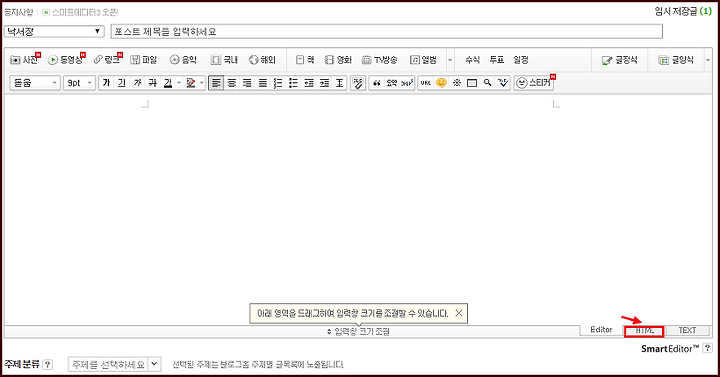The width and height of the screenshot is (720, 377).
Task: Close the resize hint tooltip
Action: pyautogui.click(x=459, y=313)
